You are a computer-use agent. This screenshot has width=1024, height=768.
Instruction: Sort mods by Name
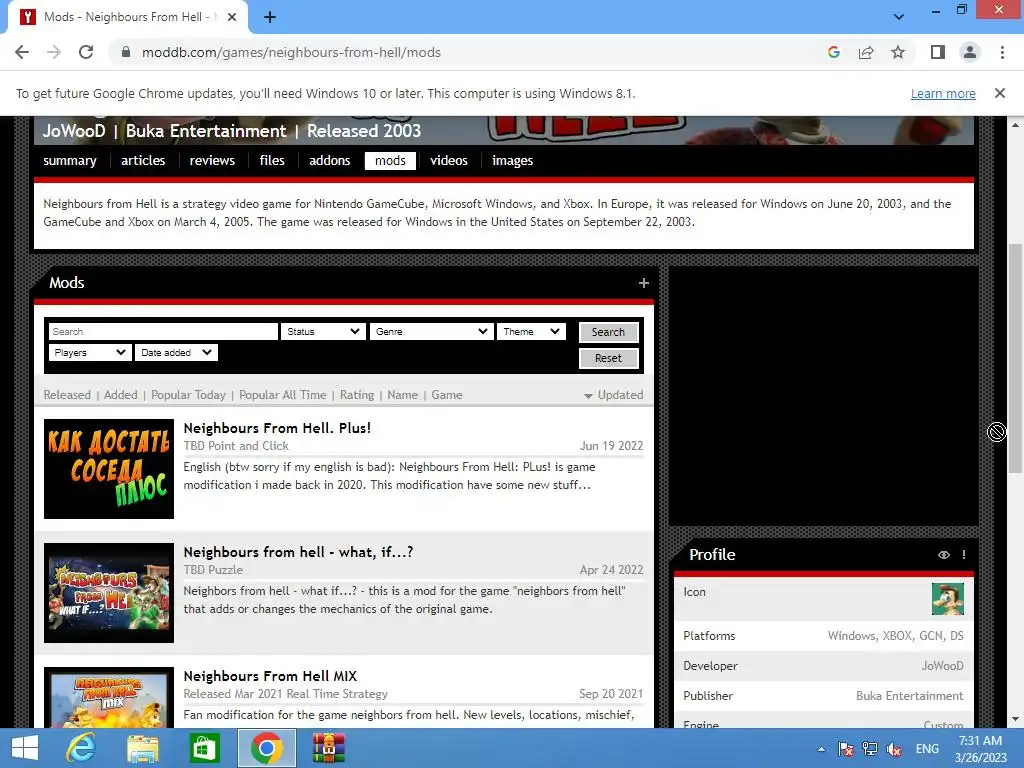pos(402,395)
